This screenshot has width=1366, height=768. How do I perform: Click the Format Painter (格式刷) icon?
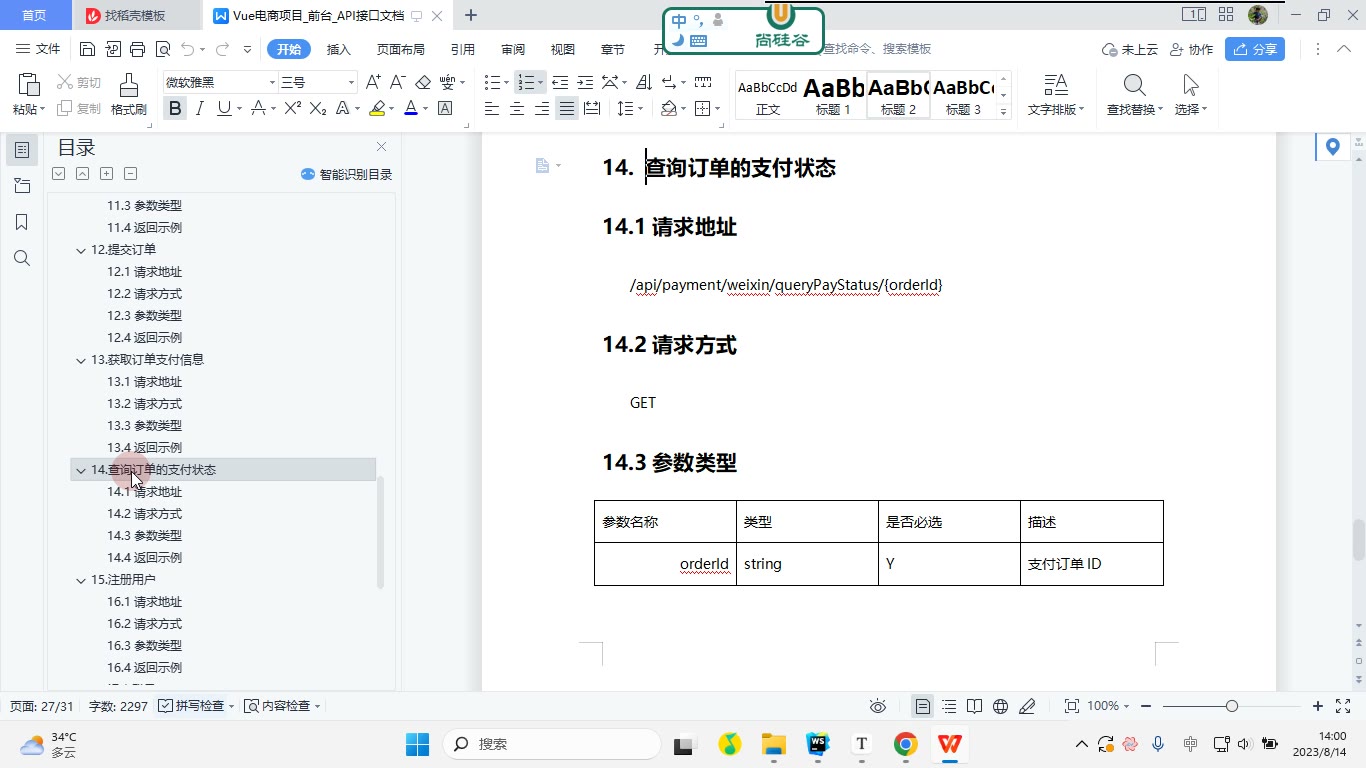[128, 95]
